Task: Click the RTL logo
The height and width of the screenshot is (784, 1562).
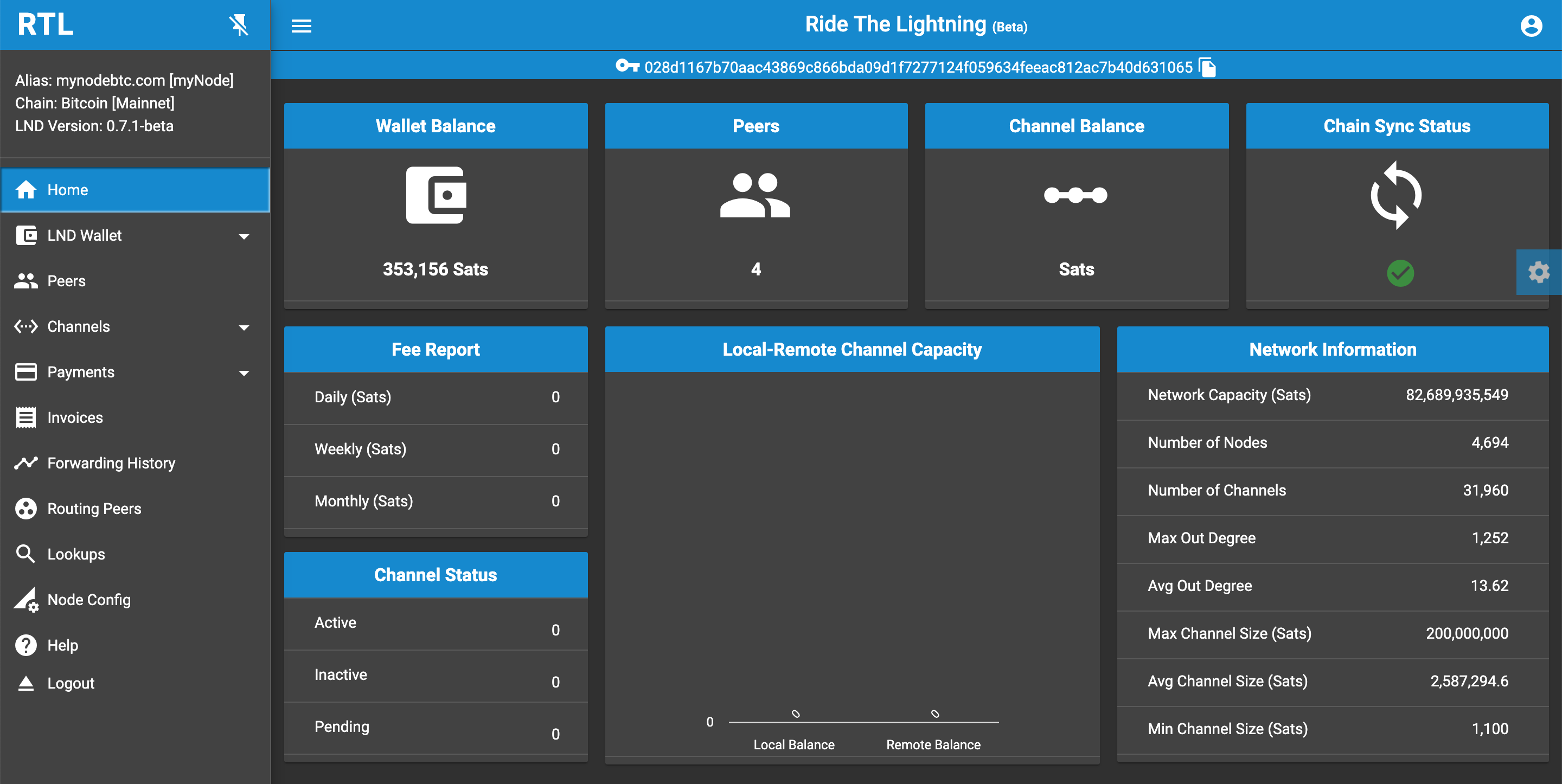Action: pos(46,25)
